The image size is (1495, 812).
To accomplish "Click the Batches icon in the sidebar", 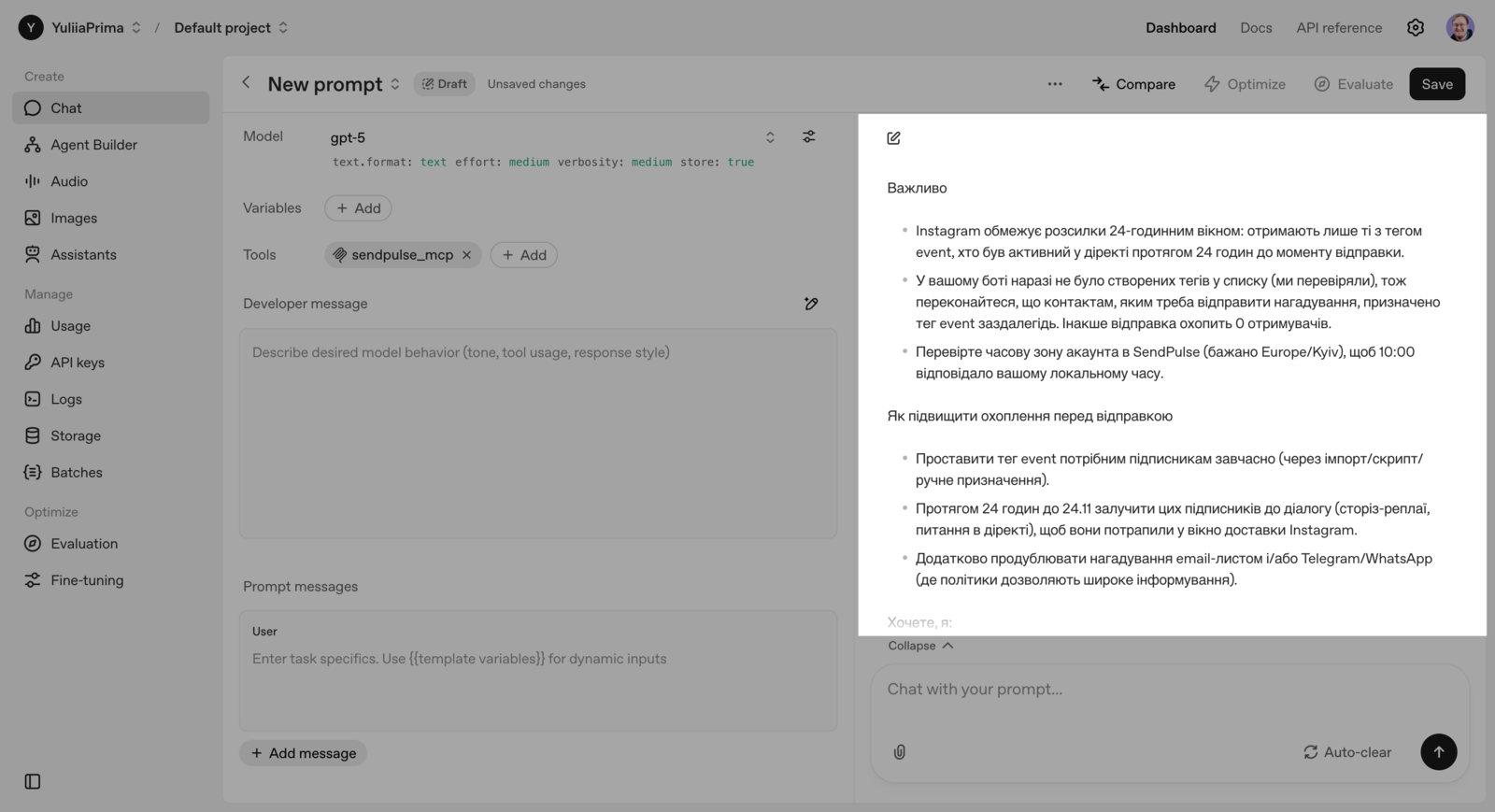I will click(33, 472).
